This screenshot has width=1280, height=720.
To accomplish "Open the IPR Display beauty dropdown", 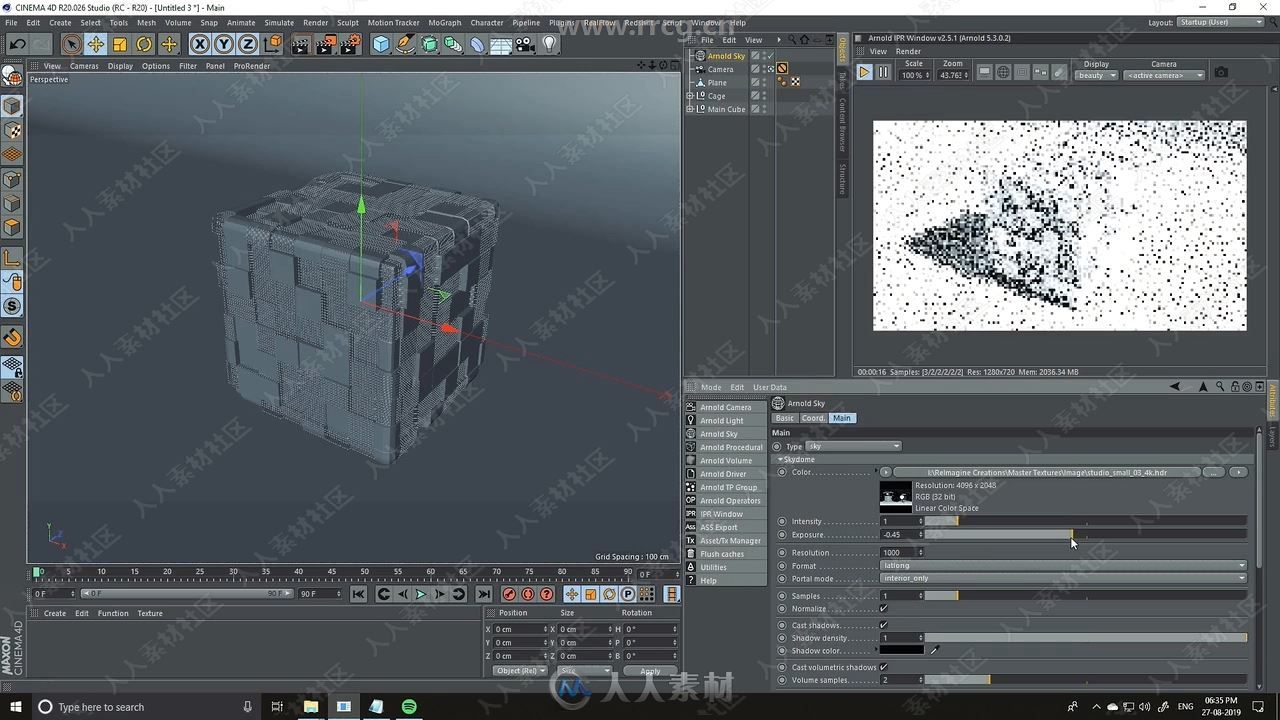I will pos(1097,75).
